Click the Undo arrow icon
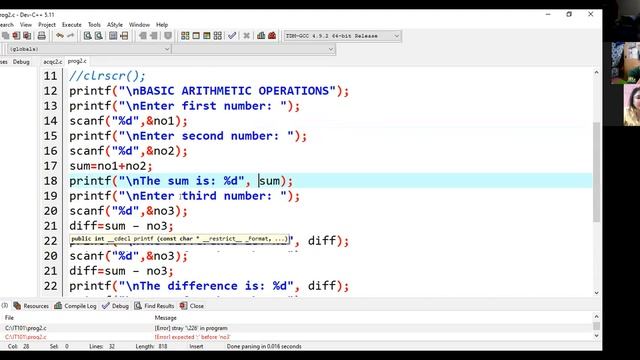 [x=60, y=36]
